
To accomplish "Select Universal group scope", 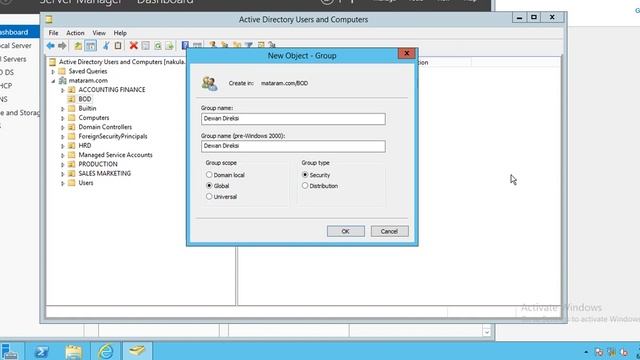I will (209, 196).
